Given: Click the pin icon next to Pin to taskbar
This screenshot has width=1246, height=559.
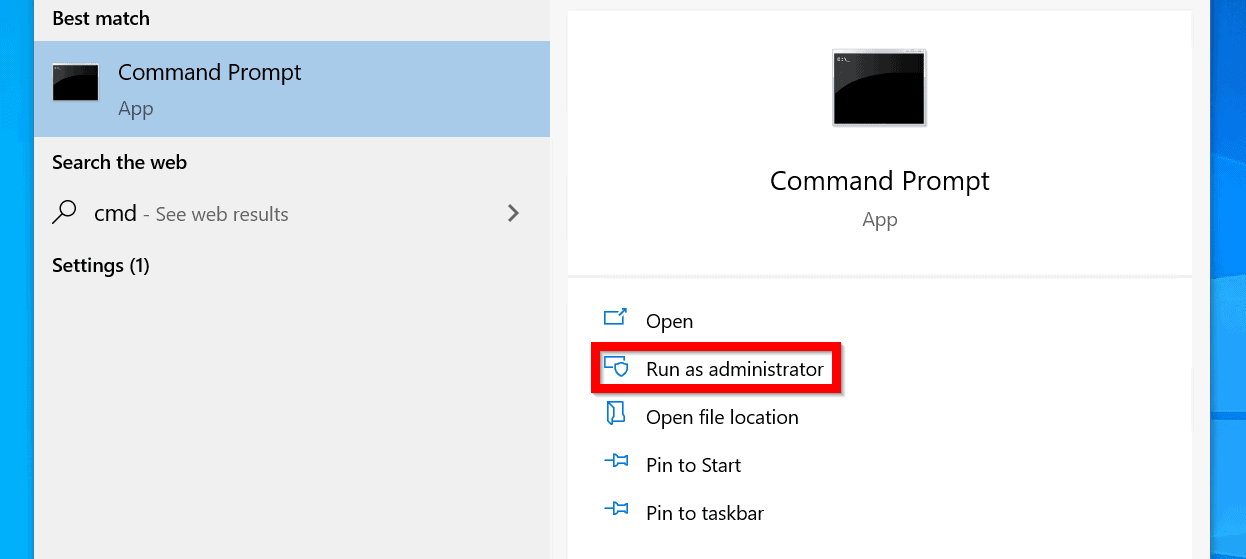Looking at the screenshot, I should pyautogui.click(x=615, y=511).
